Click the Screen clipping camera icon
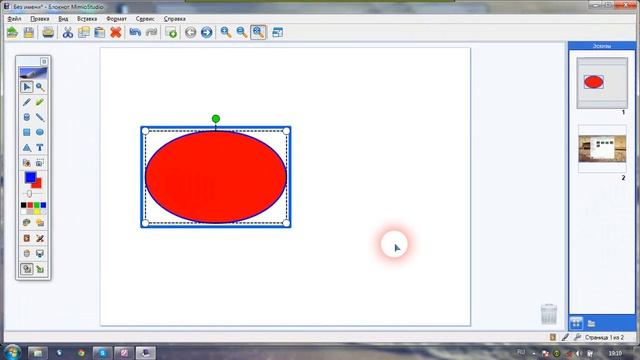 coord(40,163)
